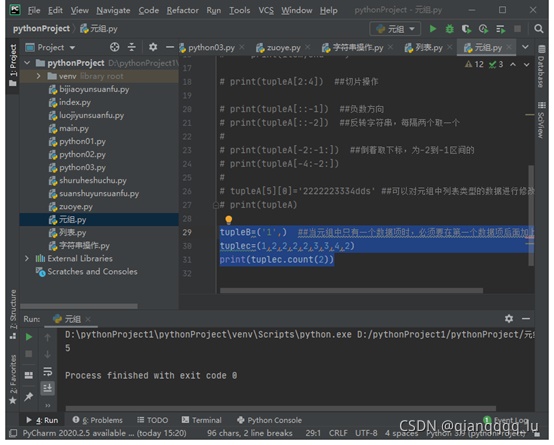Viewport: 554px width, 445px height.
Task: Go to previous highlighted problem arrow
Action: click(x=513, y=64)
